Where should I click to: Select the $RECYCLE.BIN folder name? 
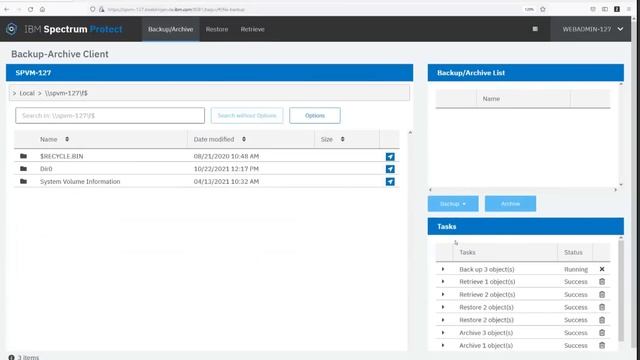click(62, 156)
